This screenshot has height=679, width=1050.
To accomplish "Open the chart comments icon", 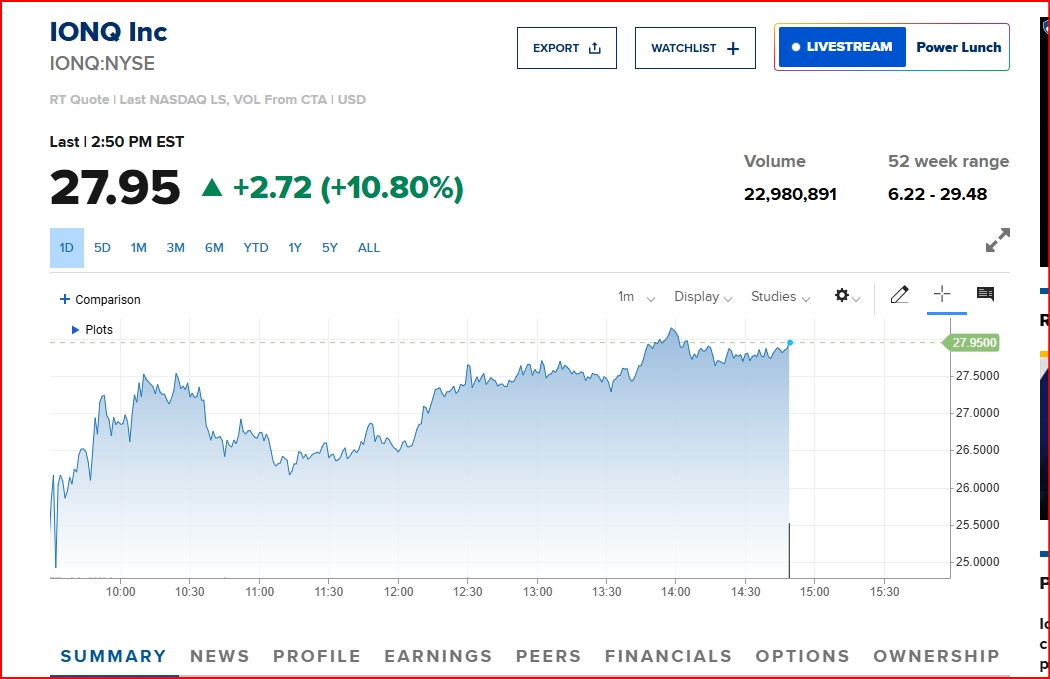I will pyautogui.click(x=985, y=293).
